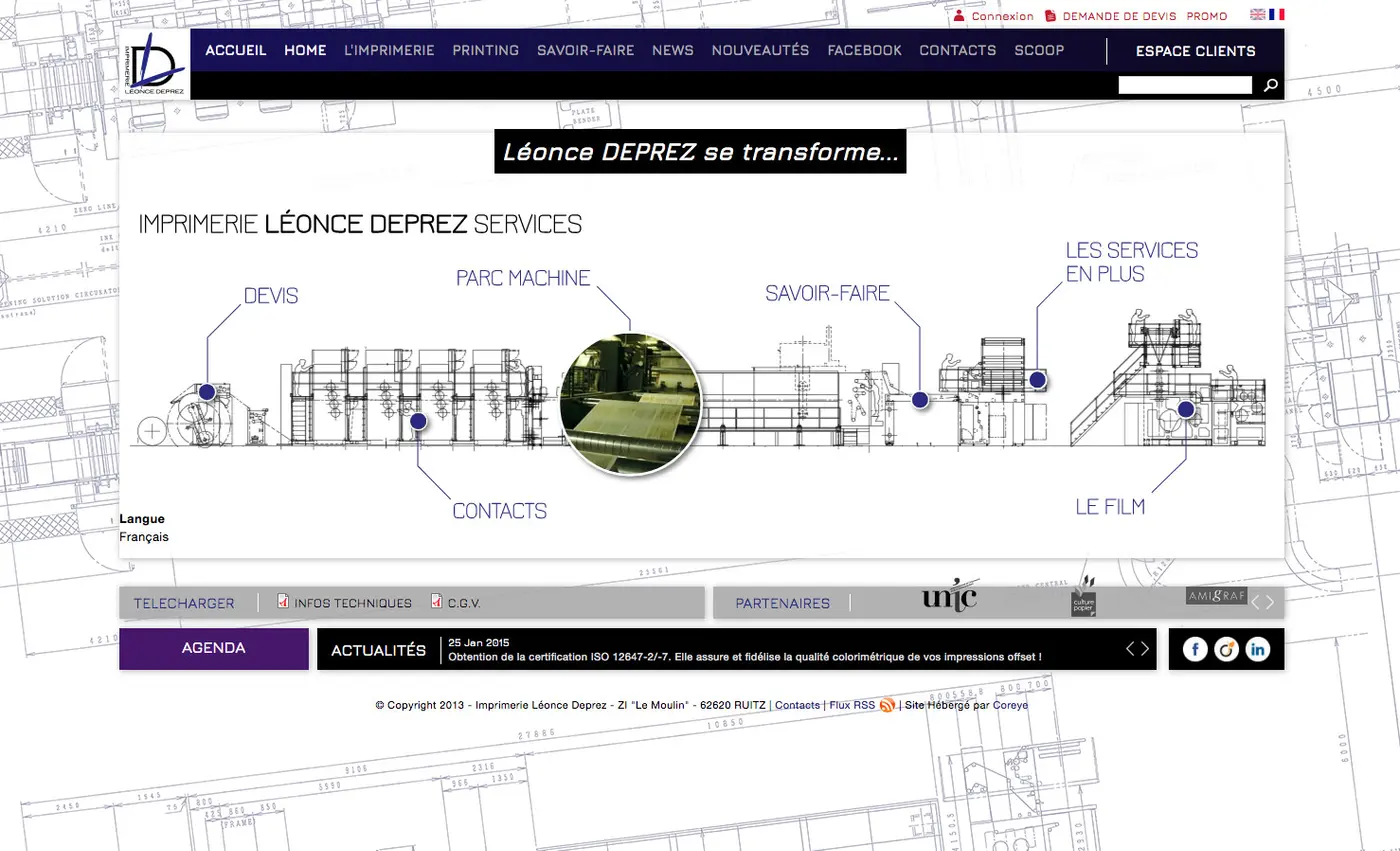Click the DEVIS label on the diagram
Image resolution: width=1400 pixels, height=851 pixels.
pos(271,296)
